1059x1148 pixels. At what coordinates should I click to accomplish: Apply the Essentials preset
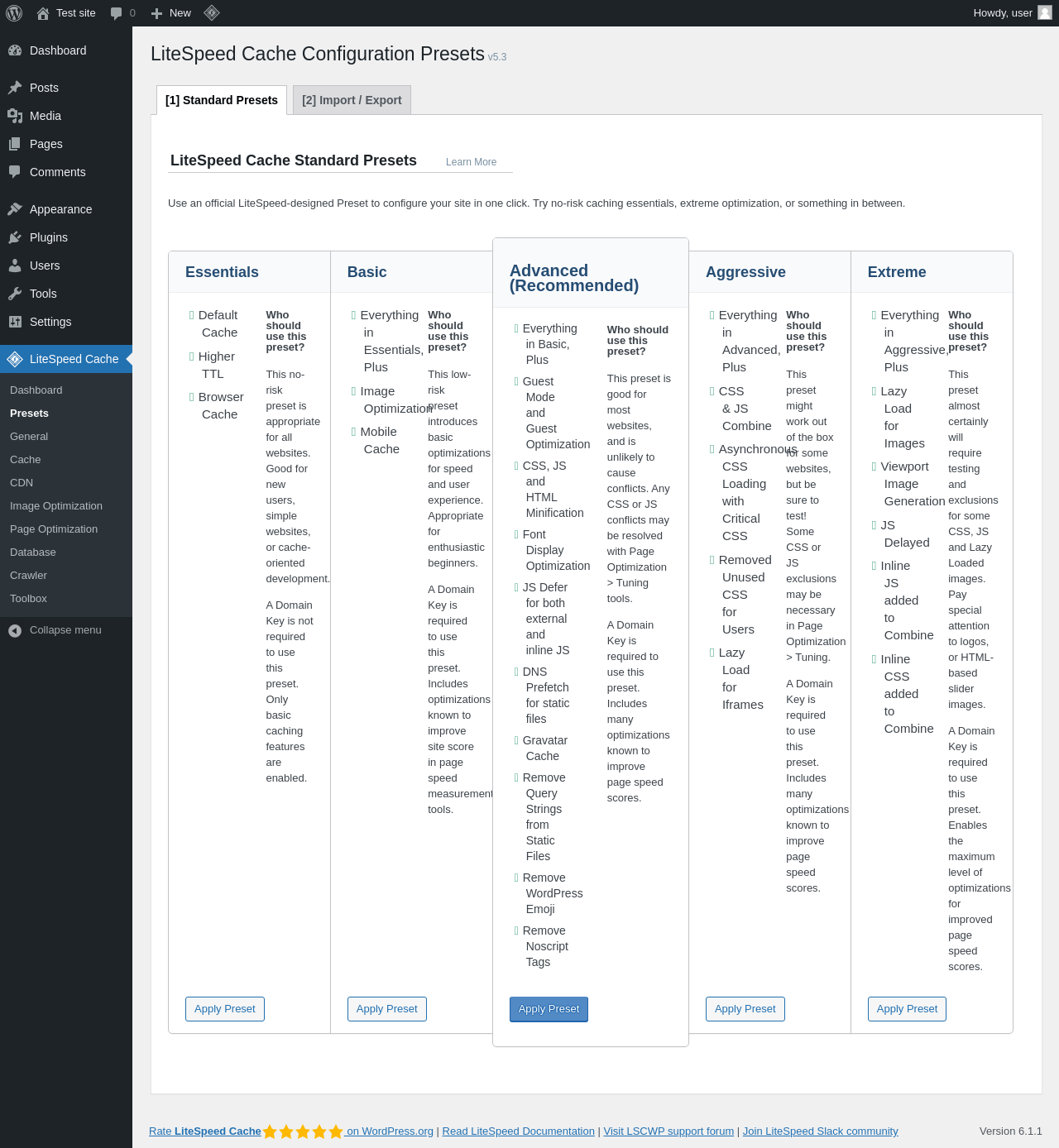click(x=225, y=1009)
